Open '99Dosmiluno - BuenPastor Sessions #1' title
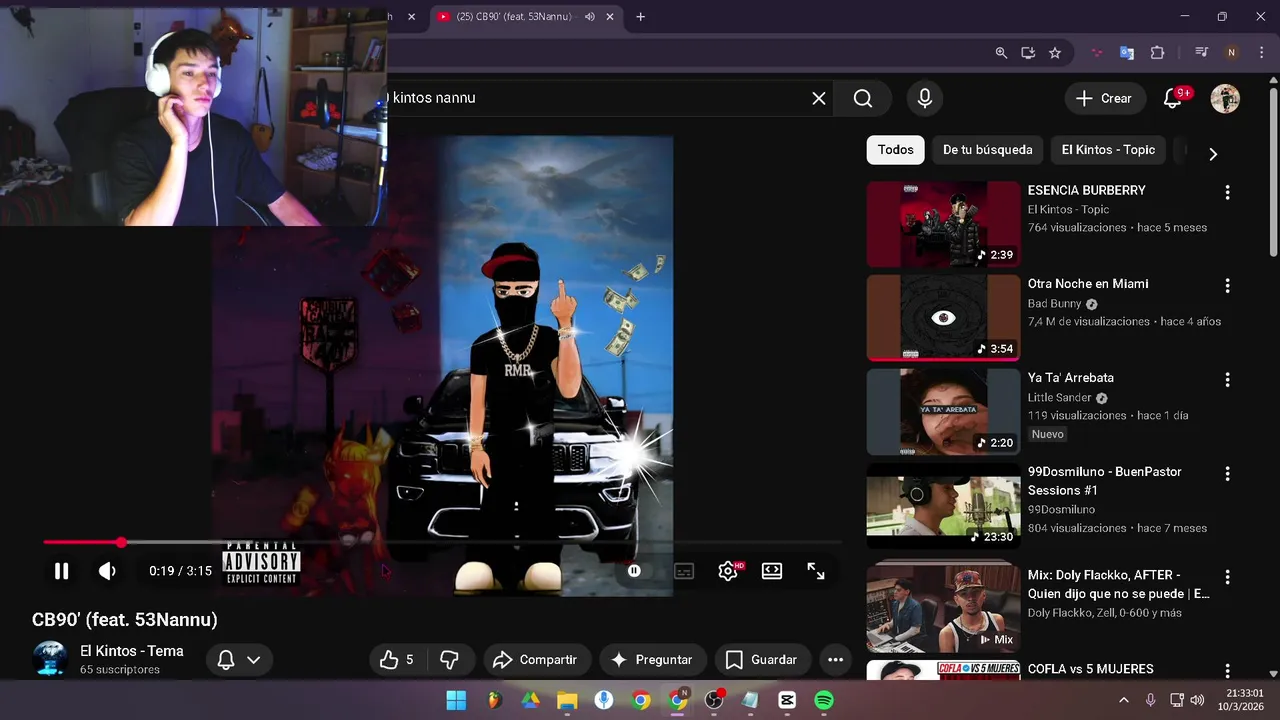The width and height of the screenshot is (1280, 720). 1105,481
